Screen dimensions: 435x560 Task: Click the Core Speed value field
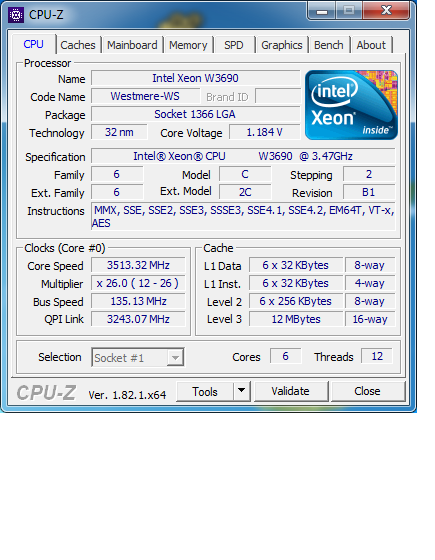tap(138, 265)
